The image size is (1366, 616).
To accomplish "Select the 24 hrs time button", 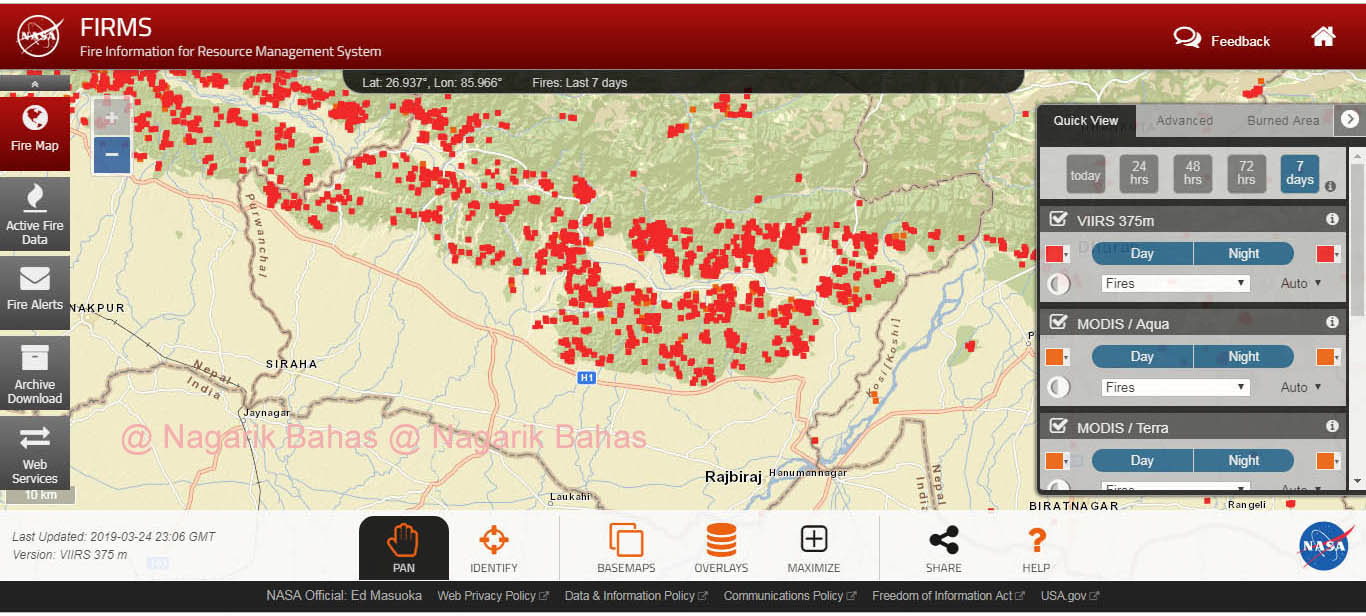I will (1139, 174).
